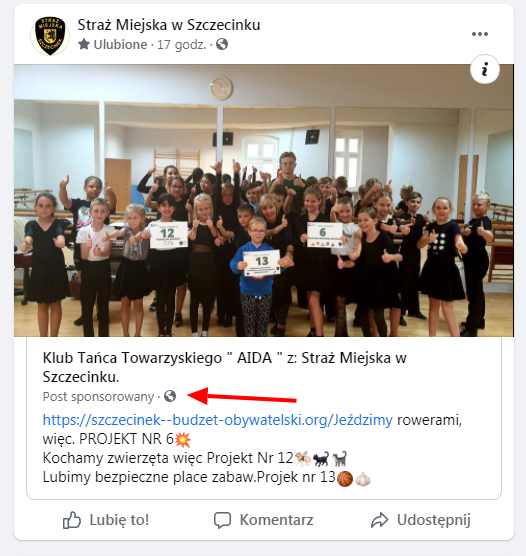
Task: Click the Ulubione star icon
Action: coord(84,45)
